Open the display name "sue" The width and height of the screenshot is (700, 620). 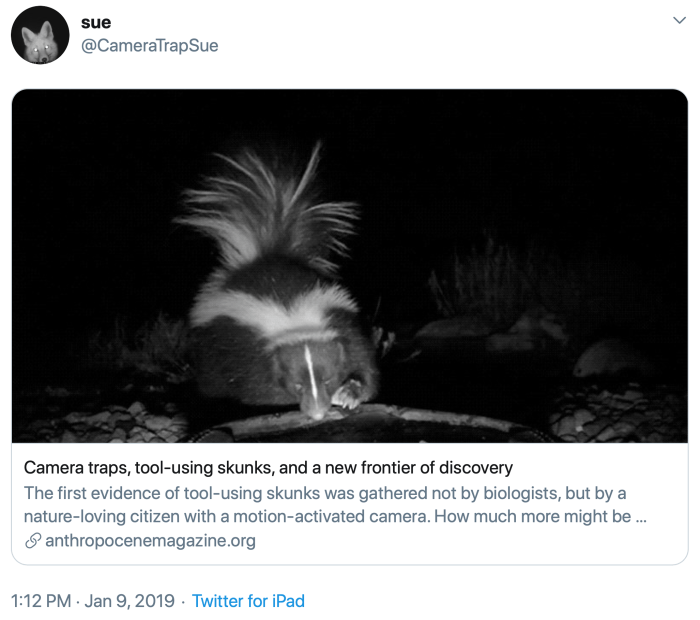pyautogui.click(x=96, y=22)
